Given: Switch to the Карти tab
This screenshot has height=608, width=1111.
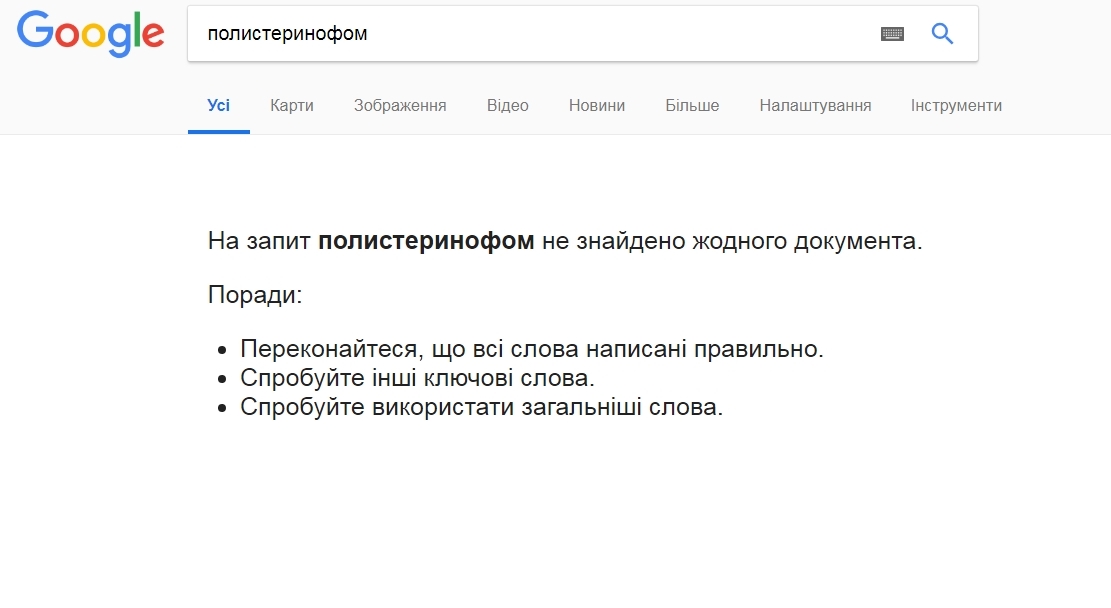Looking at the screenshot, I should (292, 106).
